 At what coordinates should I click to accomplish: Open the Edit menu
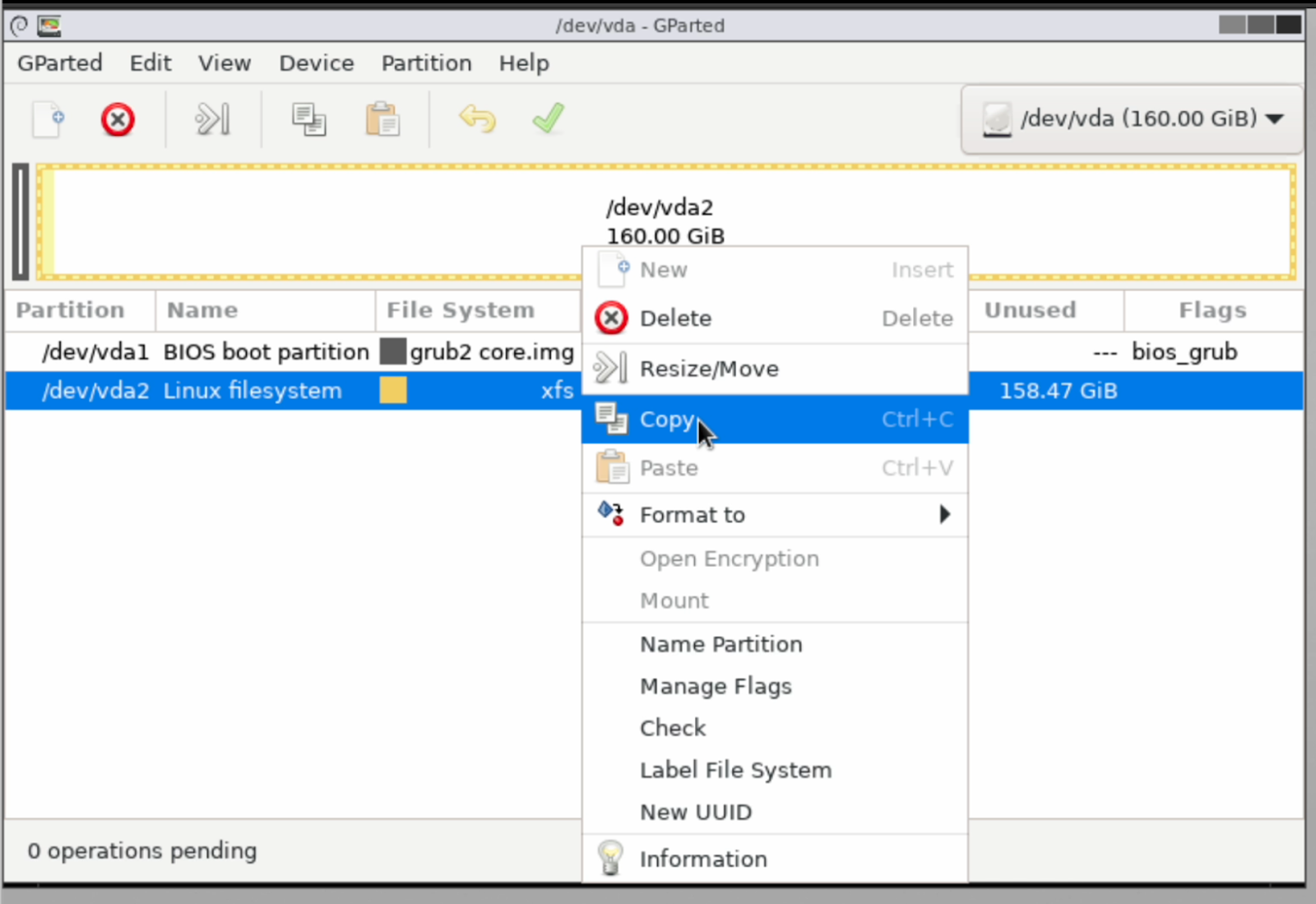151,63
